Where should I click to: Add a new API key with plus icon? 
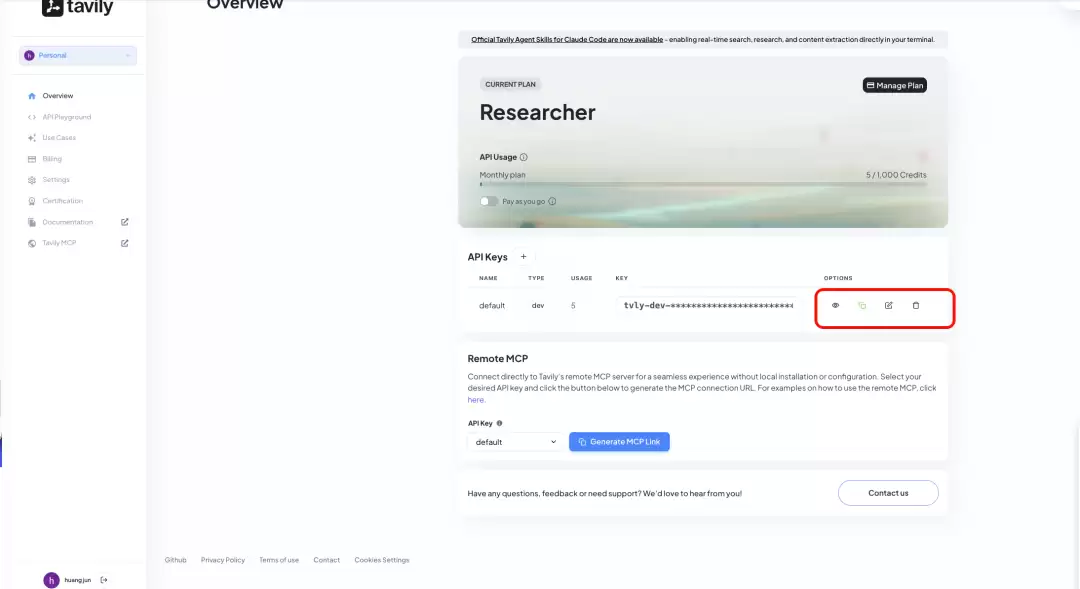[523, 257]
